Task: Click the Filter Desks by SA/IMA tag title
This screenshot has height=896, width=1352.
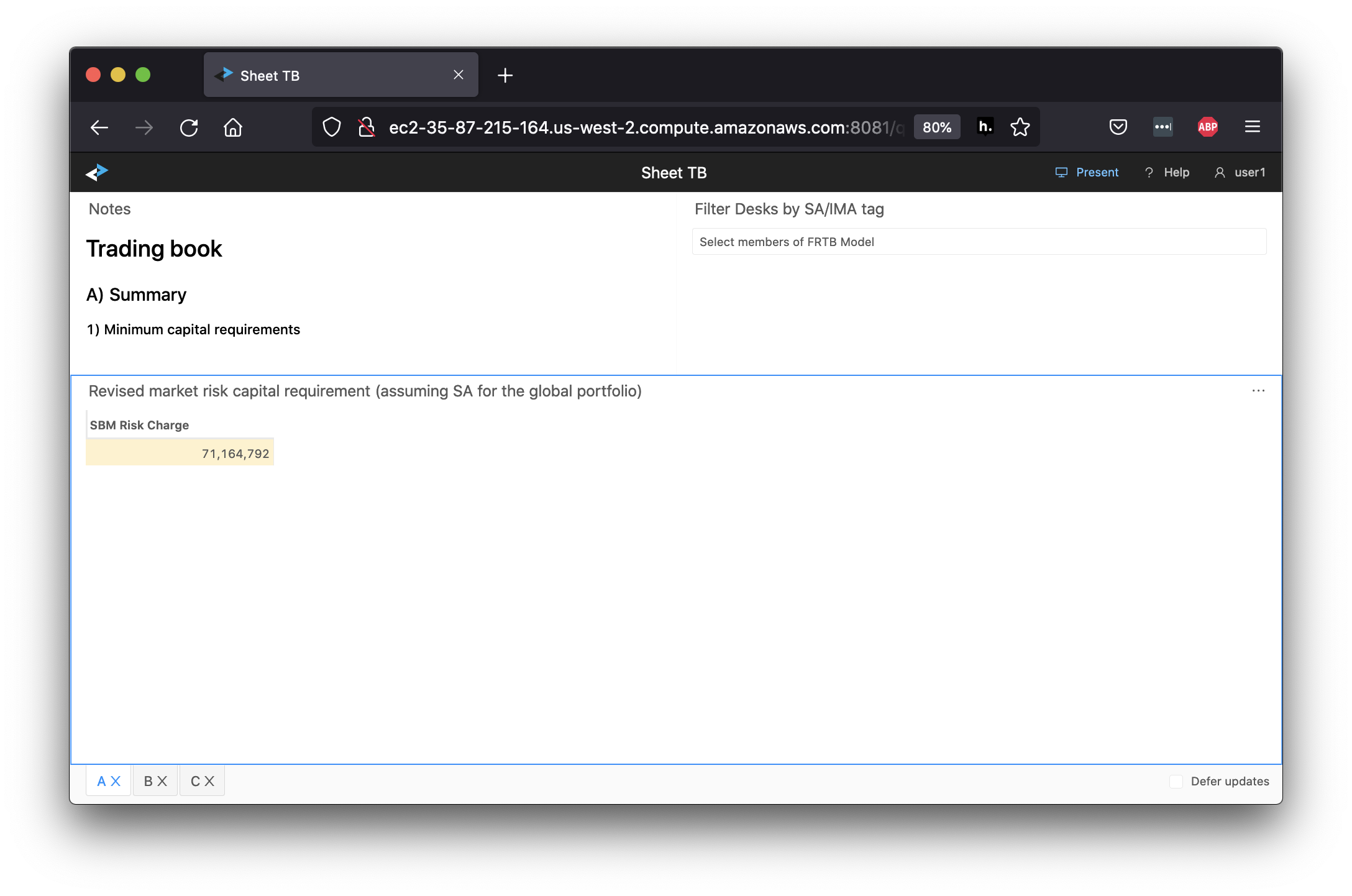Action: pos(789,209)
